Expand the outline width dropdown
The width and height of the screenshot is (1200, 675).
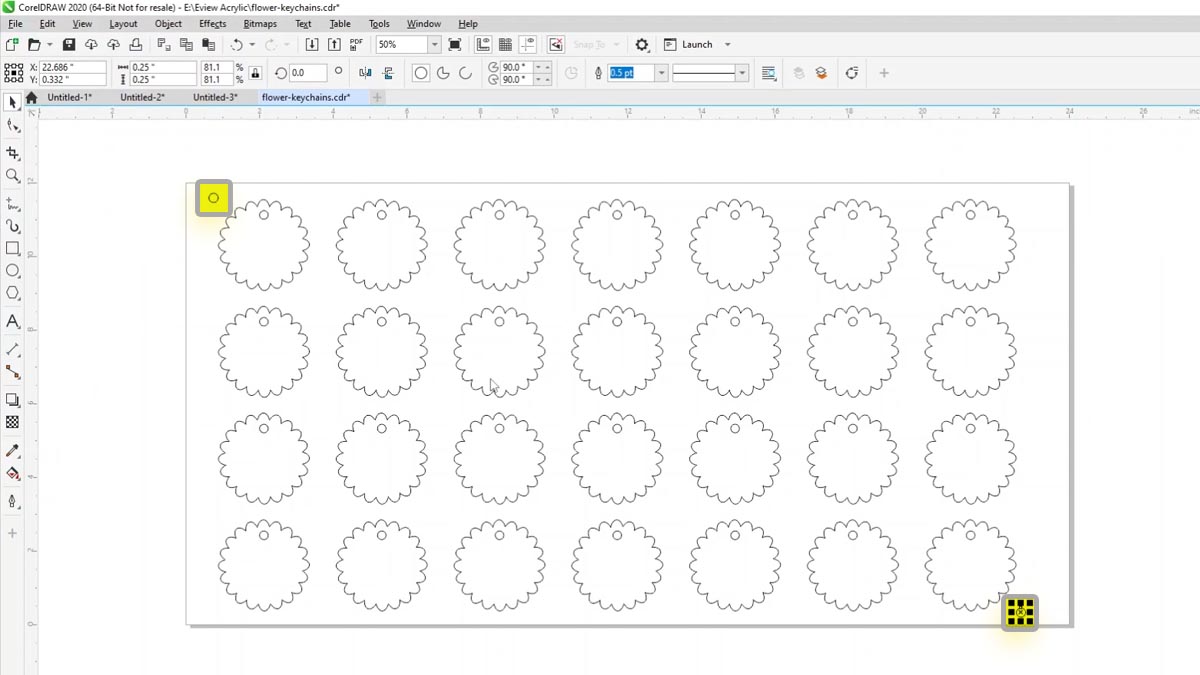point(661,73)
